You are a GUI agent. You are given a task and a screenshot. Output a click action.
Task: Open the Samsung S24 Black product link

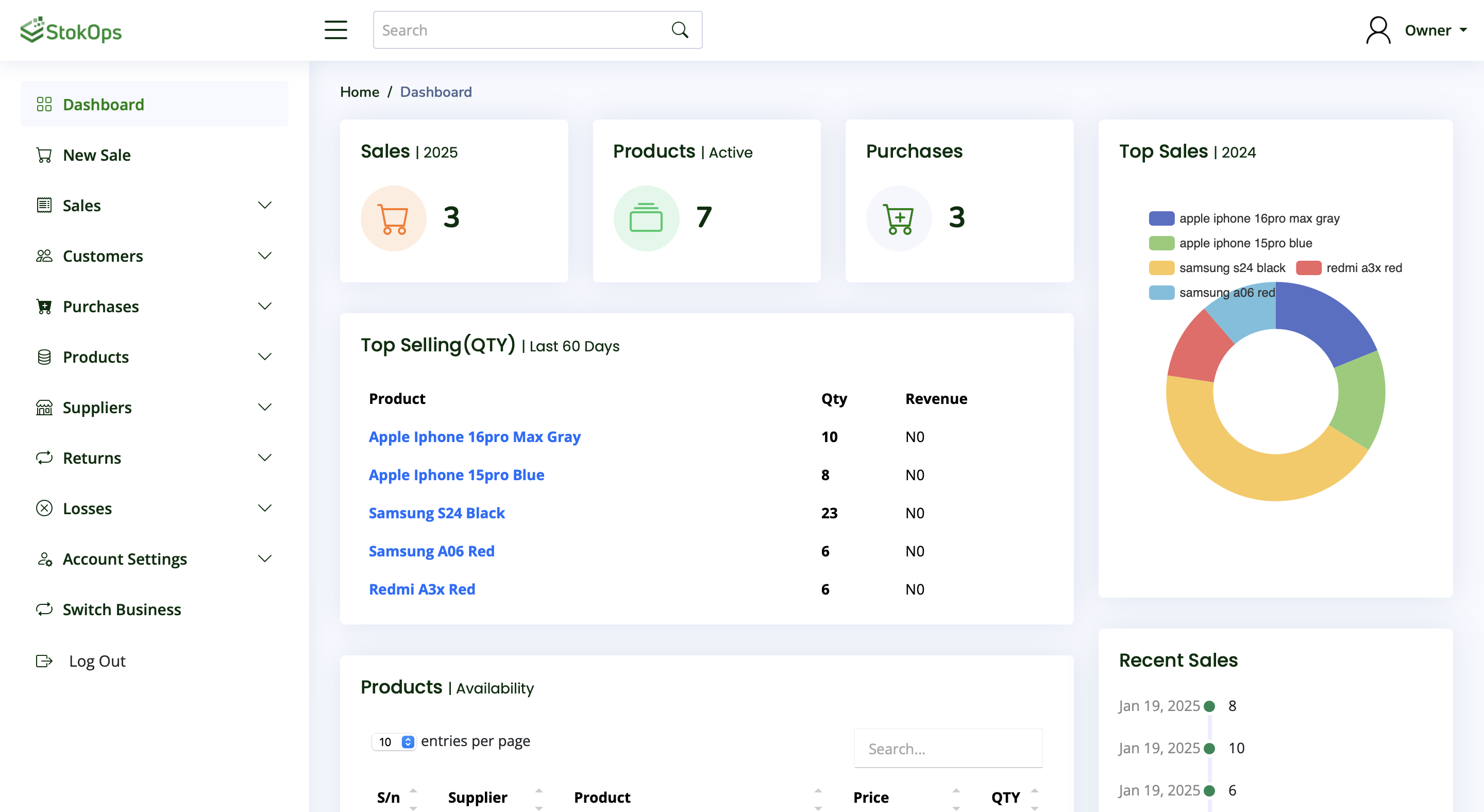coord(436,513)
